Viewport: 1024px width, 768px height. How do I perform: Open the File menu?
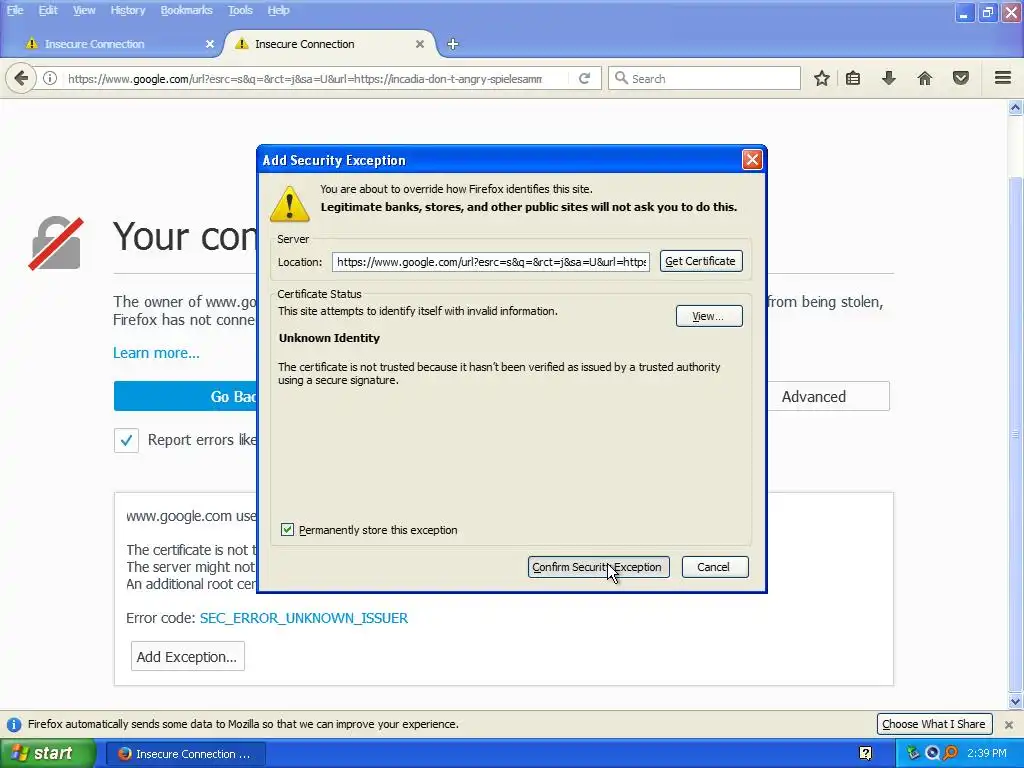tap(14, 10)
